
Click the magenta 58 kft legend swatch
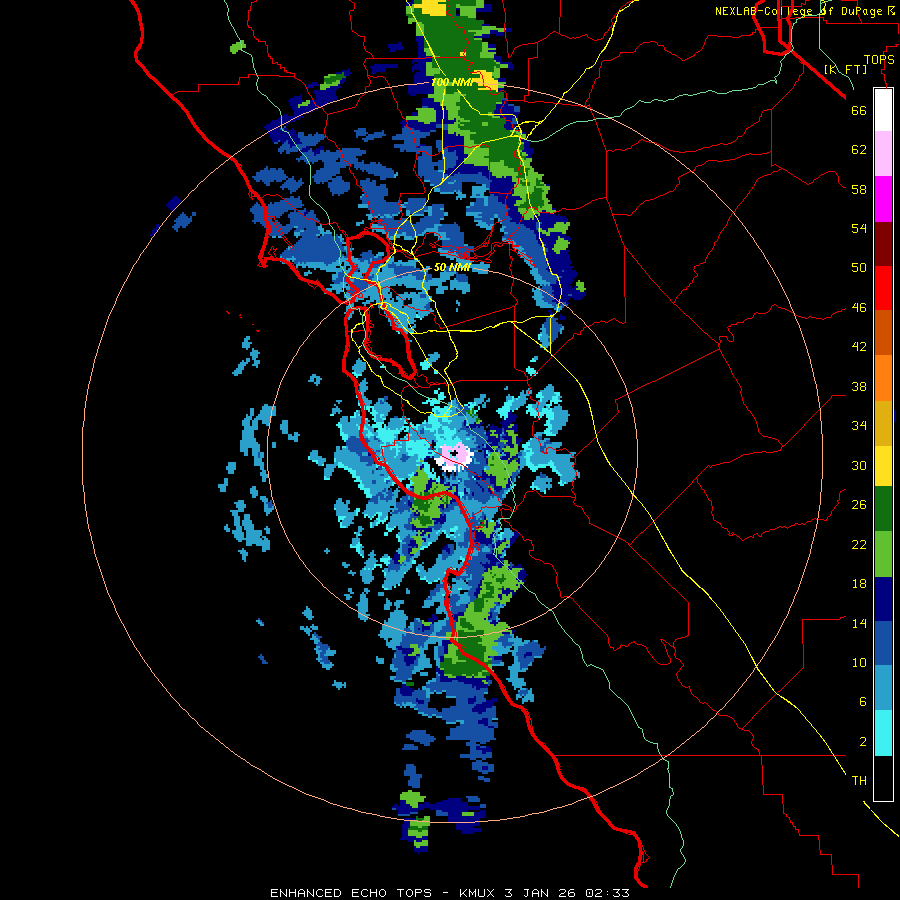[x=883, y=199]
